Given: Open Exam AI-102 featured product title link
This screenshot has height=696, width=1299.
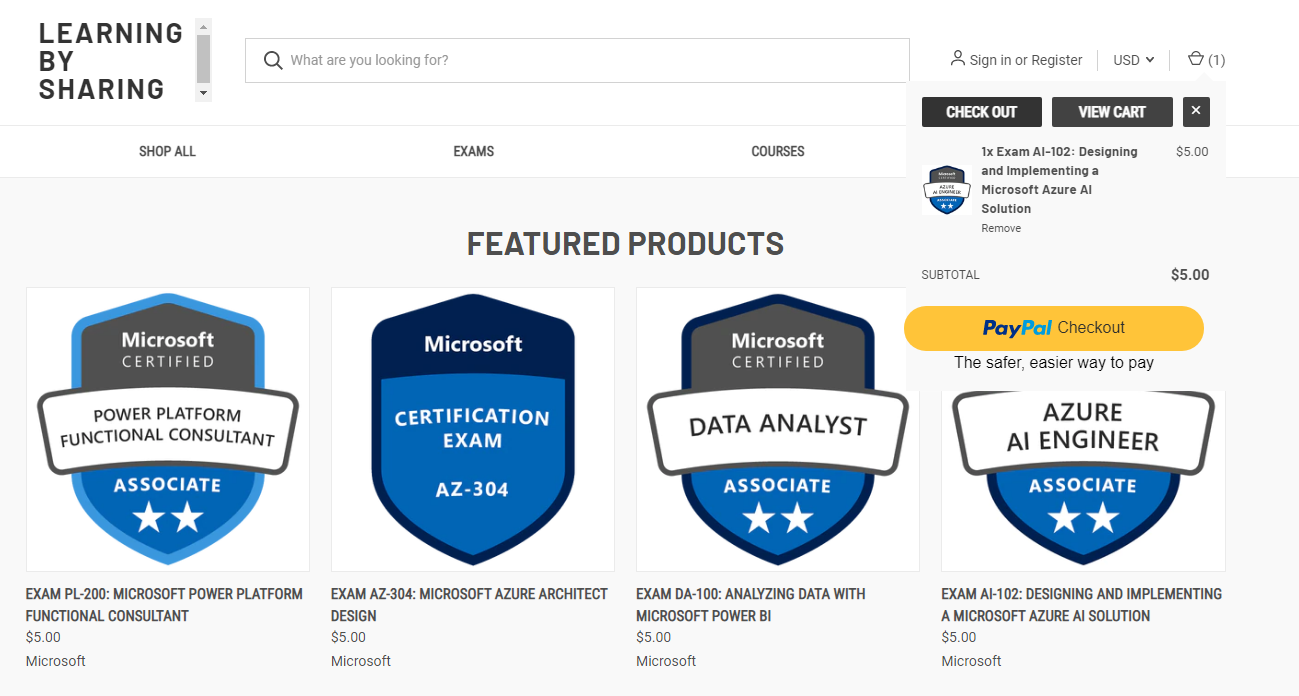Looking at the screenshot, I should click(x=1081, y=605).
